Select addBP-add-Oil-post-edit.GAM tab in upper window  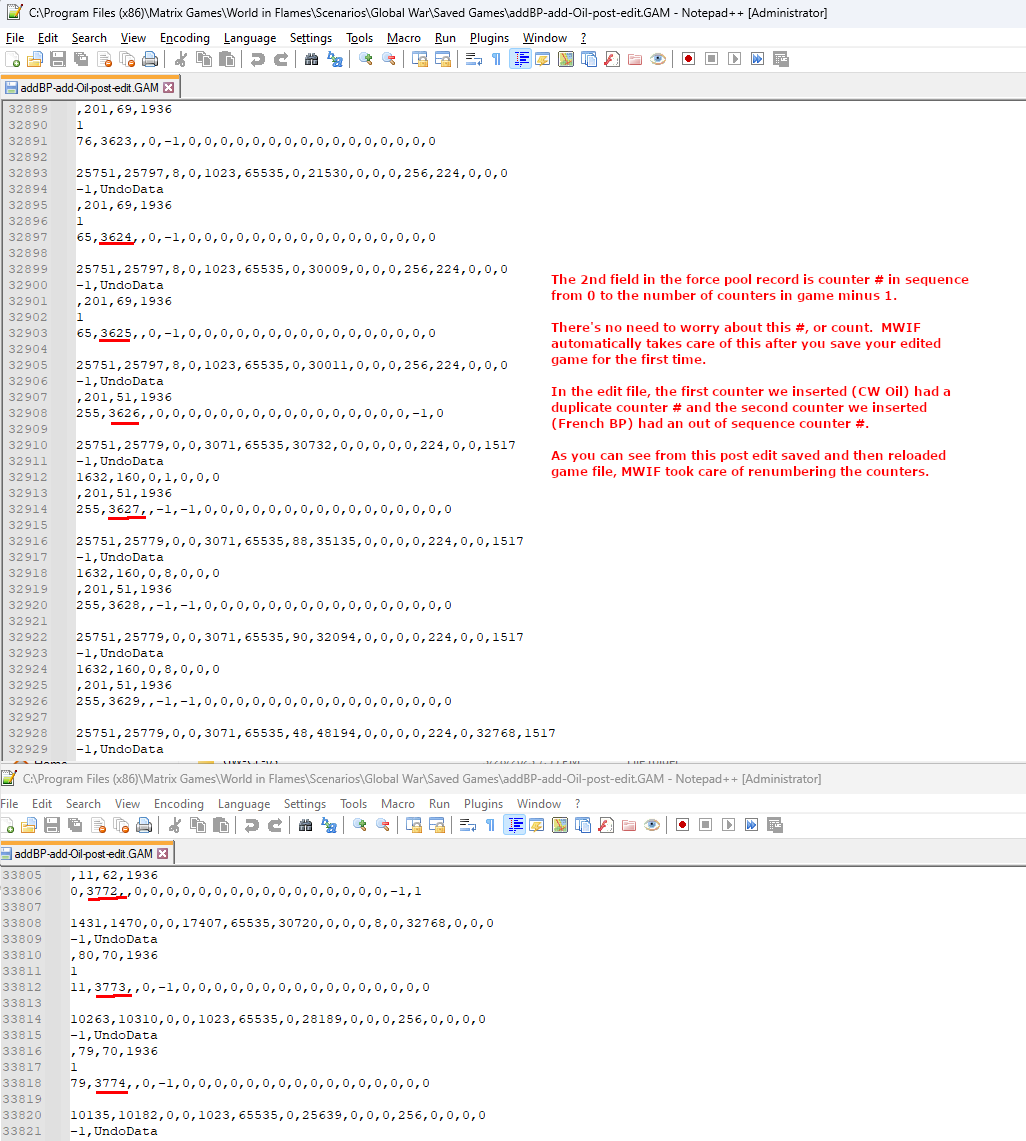click(x=89, y=87)
